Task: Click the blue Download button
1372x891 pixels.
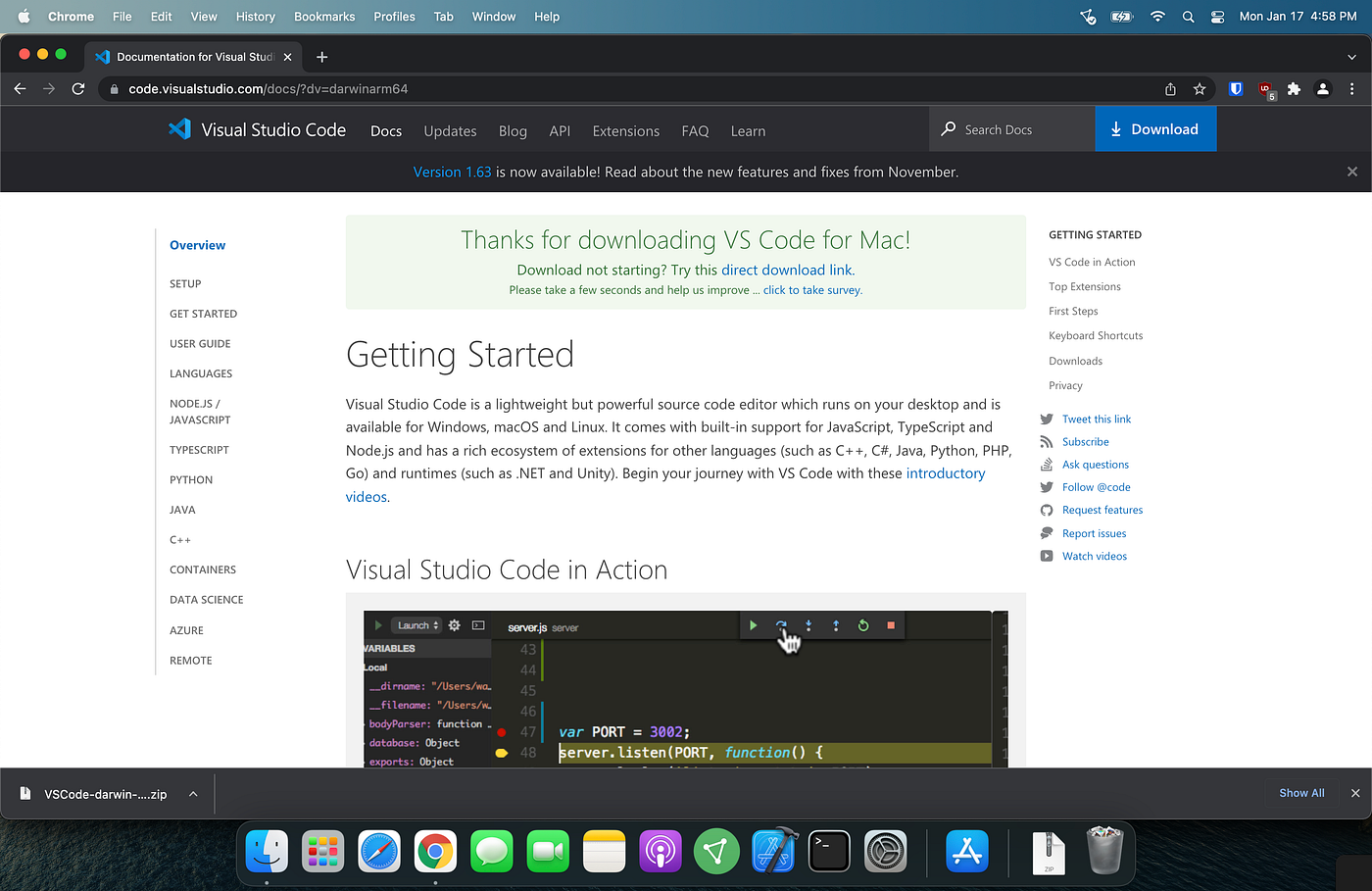Action: 1155,128
